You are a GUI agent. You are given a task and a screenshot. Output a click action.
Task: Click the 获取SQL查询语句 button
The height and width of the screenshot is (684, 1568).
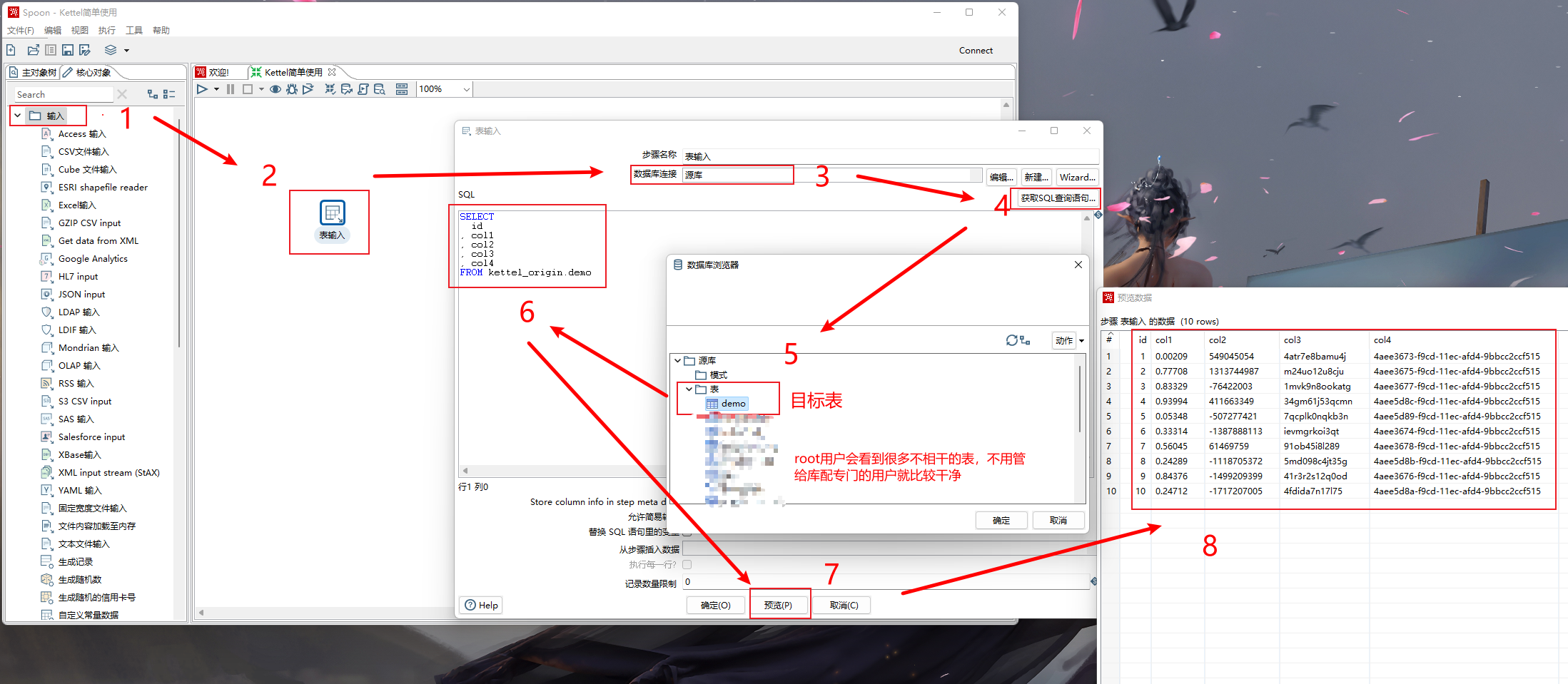[1057, 198]
